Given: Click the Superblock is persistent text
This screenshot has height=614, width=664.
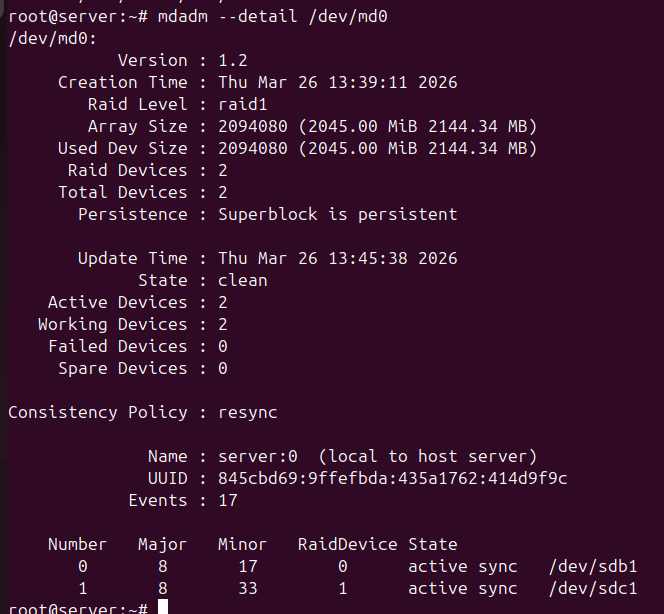Looking at the screenshot, I should click(337, 214).
